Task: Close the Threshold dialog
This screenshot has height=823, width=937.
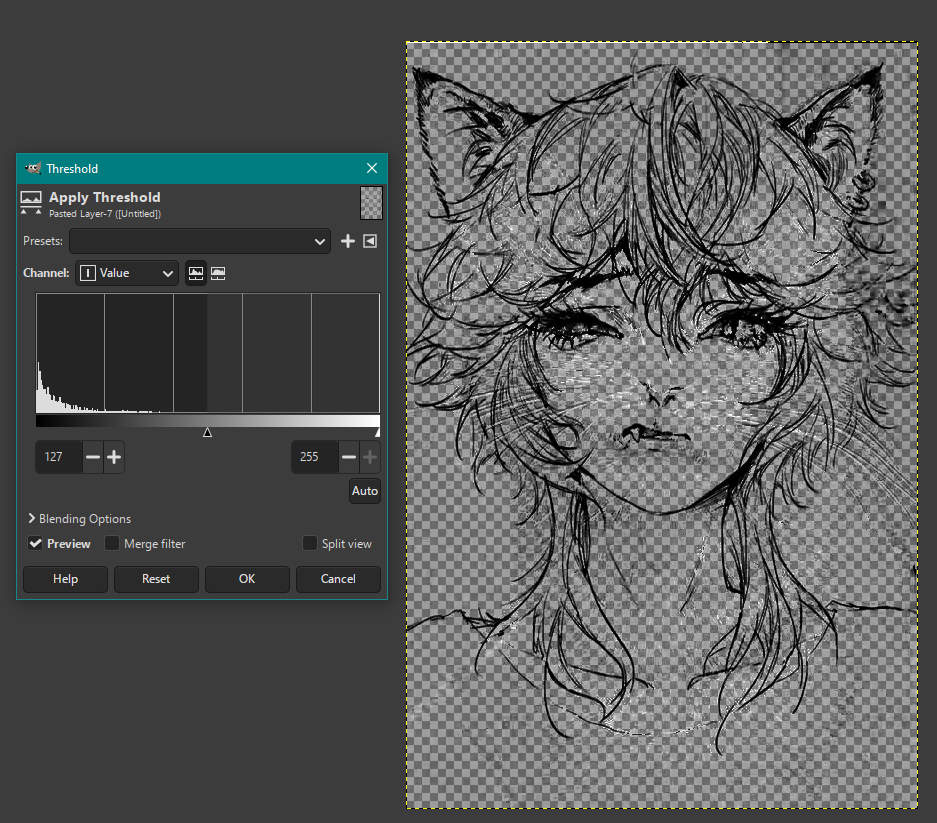Action: click(x=372, y=169)
